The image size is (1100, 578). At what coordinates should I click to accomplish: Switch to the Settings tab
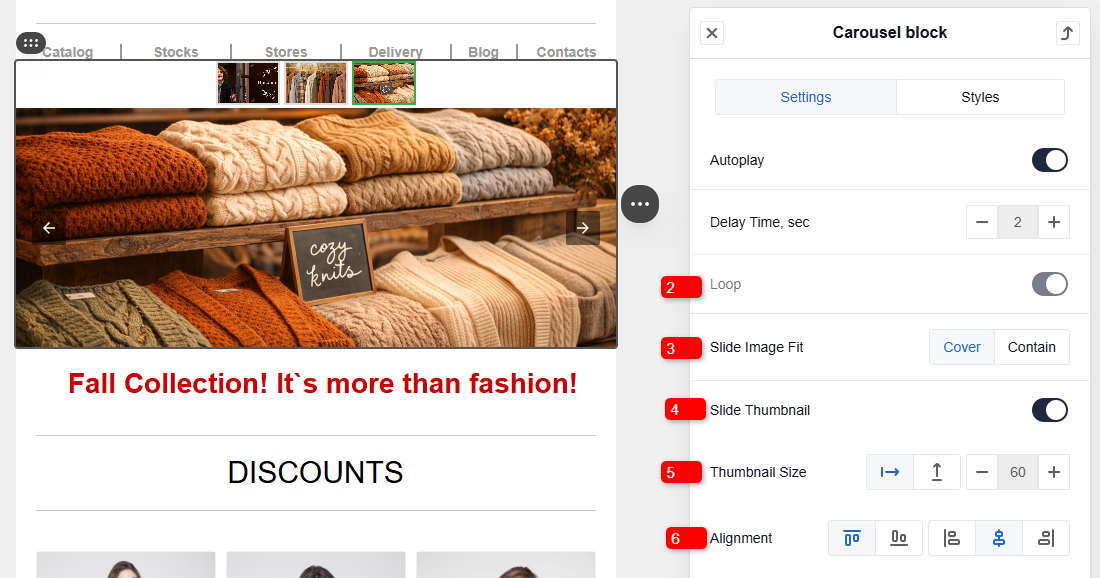pyautogui.click(x=805, y=97)
